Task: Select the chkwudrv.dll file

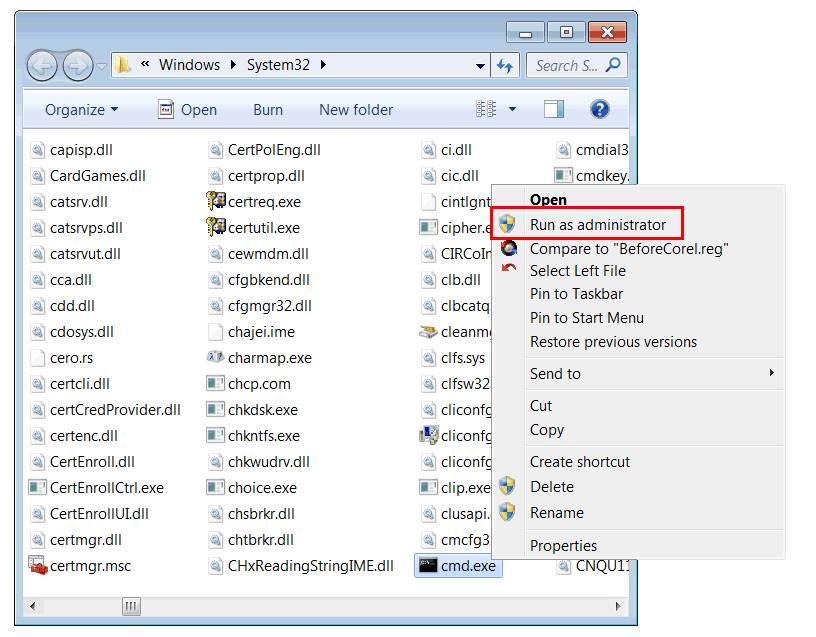Action: click(x=259, y=462)
